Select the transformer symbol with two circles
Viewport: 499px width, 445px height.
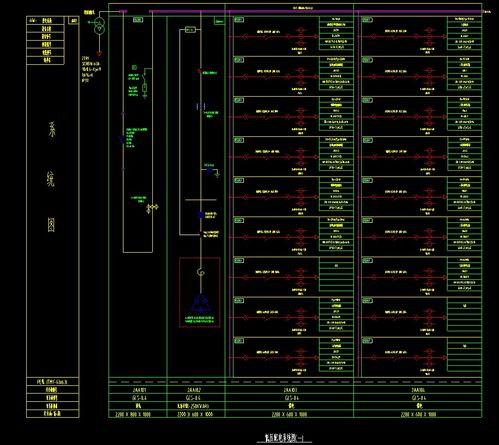[x=99, y=26]
